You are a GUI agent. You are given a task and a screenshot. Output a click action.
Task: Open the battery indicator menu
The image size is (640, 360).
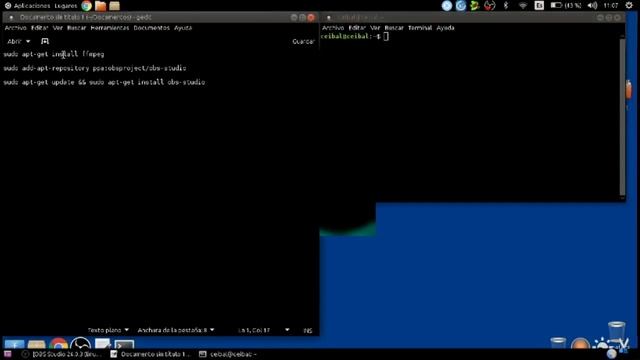[566, 5]
